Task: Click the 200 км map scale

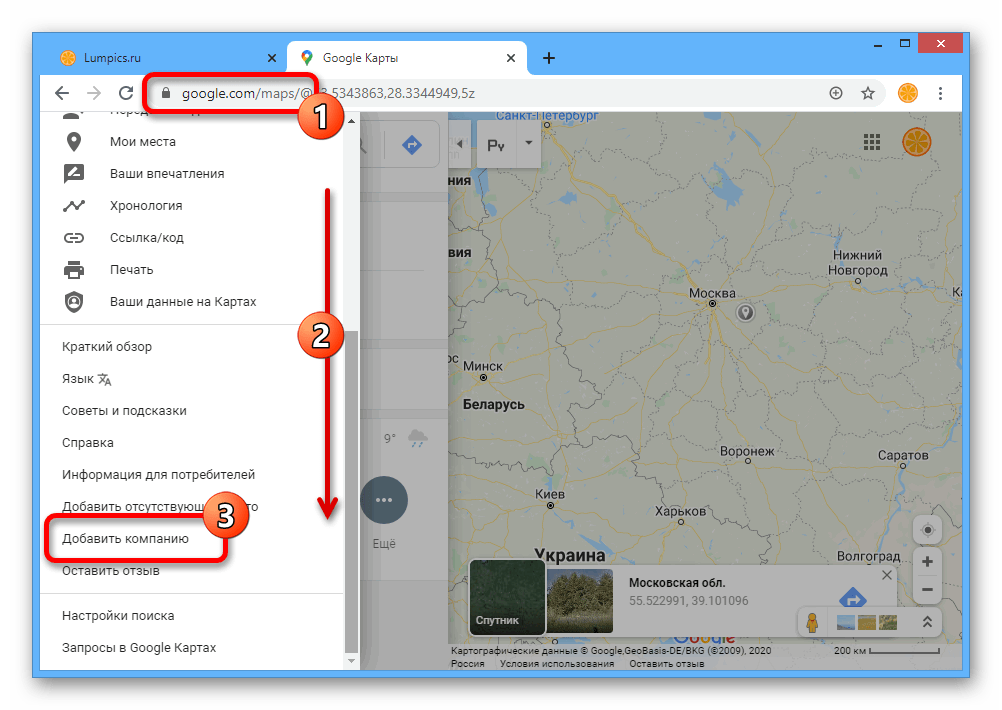Action: [886, 651]
